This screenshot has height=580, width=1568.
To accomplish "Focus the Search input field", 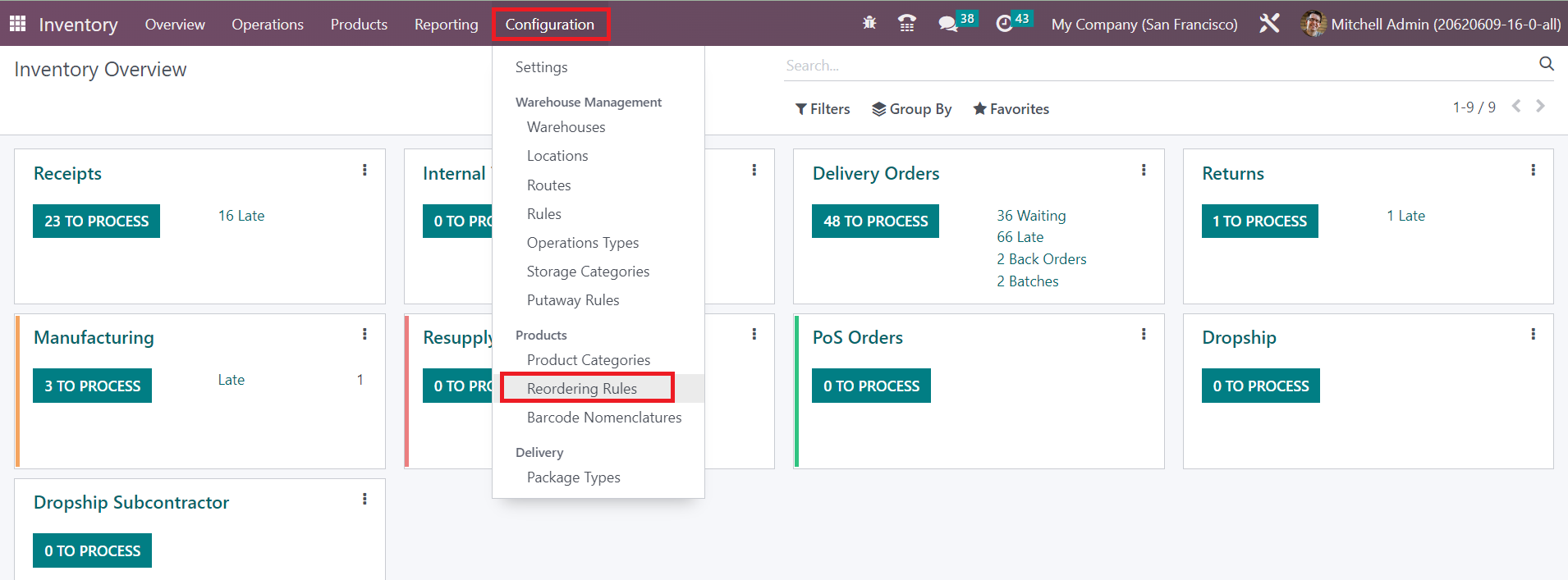I will (1158, 66).
